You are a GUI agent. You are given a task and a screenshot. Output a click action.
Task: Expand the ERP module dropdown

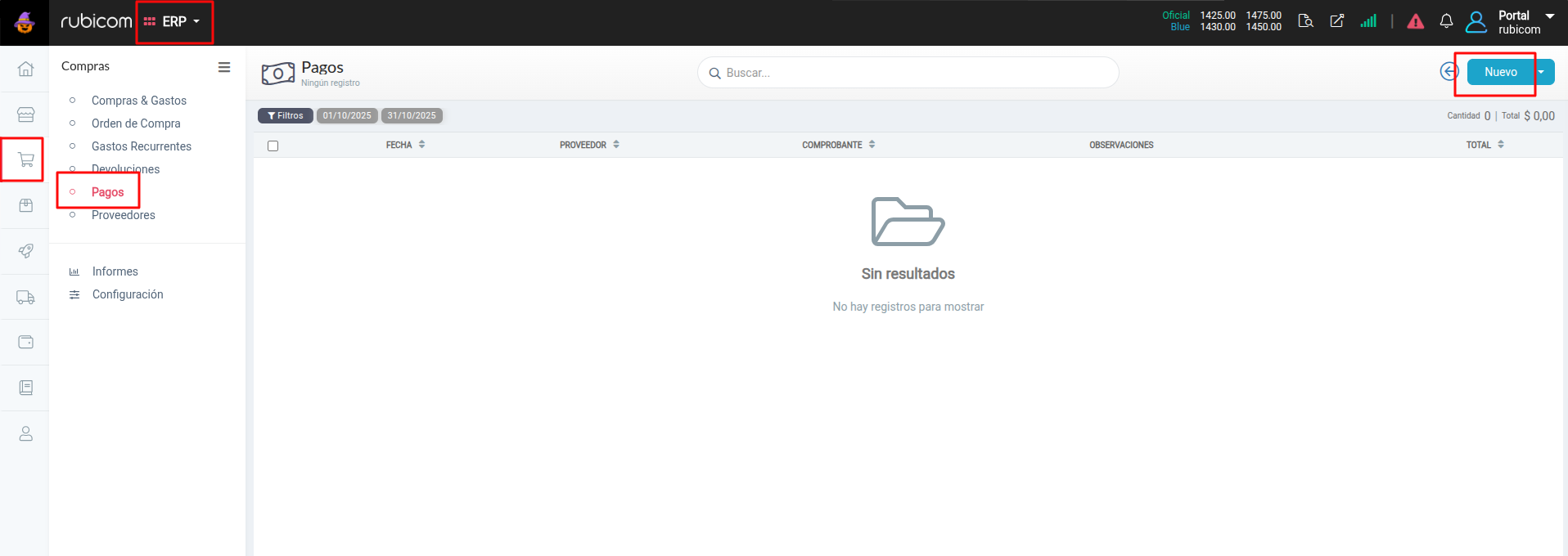click(x=173, y=22)
